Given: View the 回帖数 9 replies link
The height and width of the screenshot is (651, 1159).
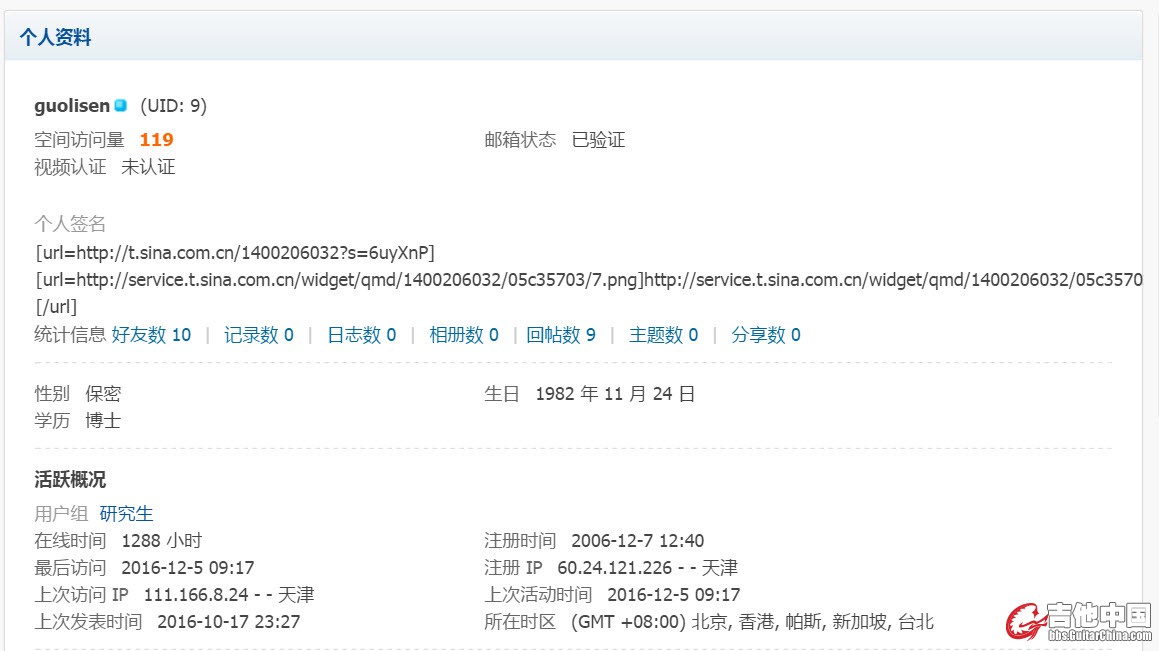Looking at the screenshot, I should [x=561, y=335].
